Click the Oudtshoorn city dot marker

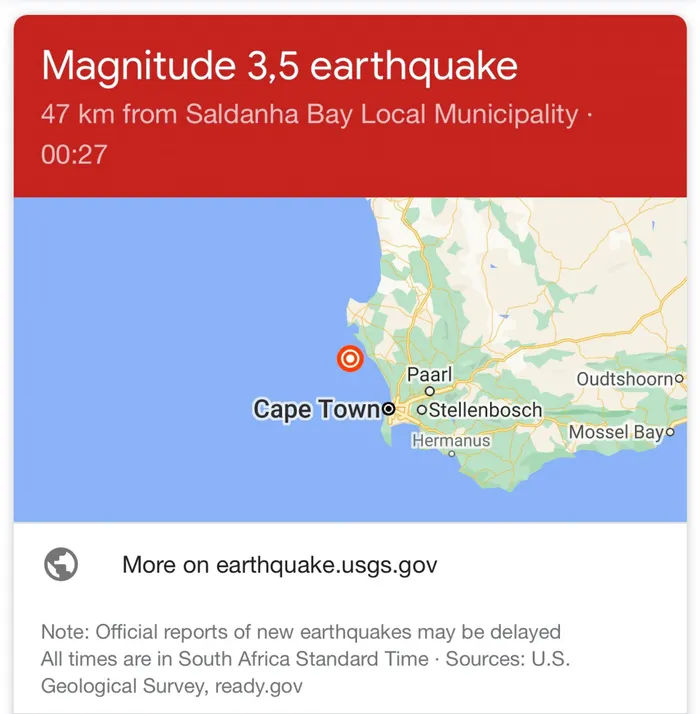click(x=679, y=379)
